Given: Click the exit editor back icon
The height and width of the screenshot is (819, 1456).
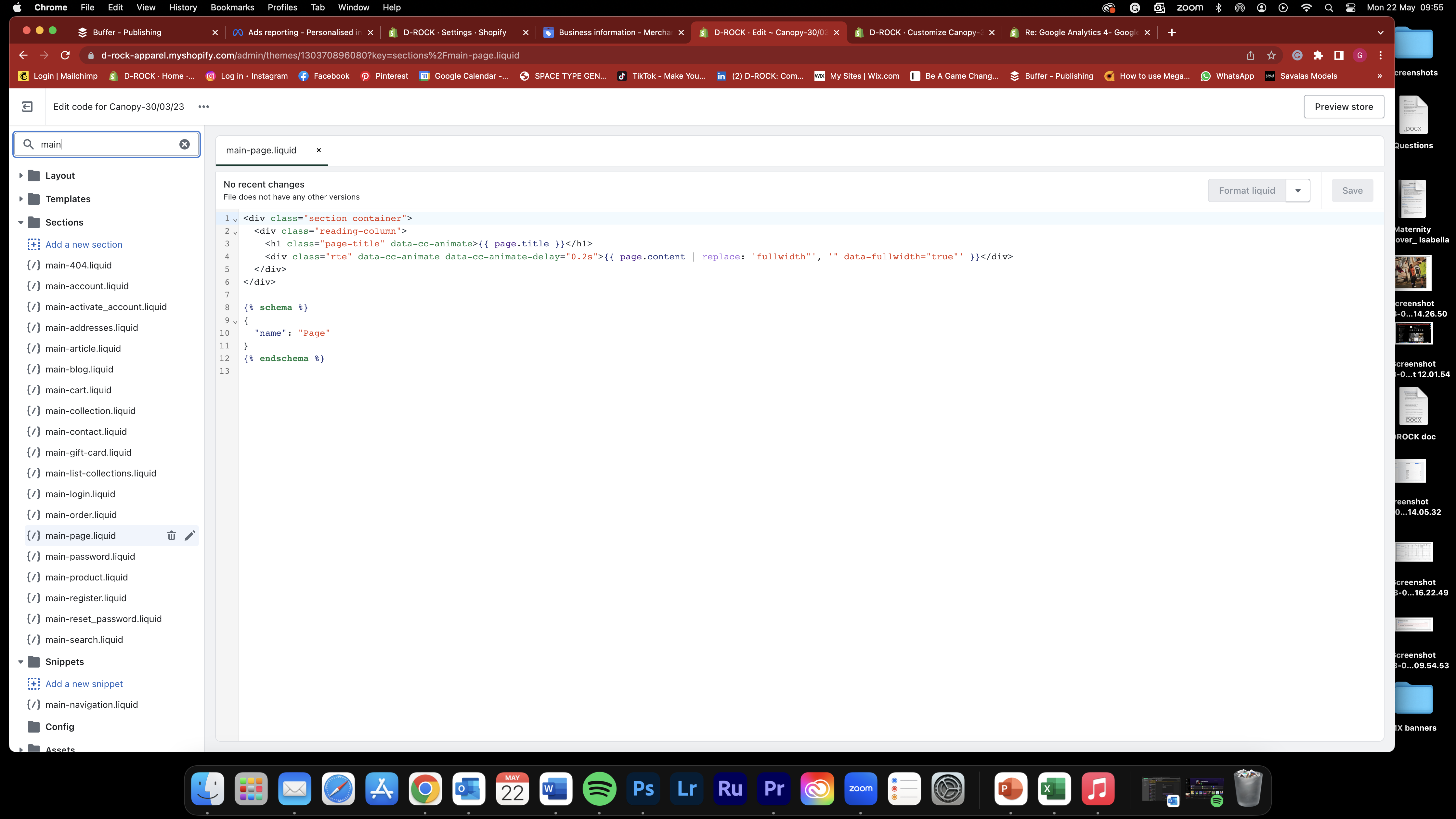Looking at the screenshot, I should pyautogui.click(x=27, y=107).
